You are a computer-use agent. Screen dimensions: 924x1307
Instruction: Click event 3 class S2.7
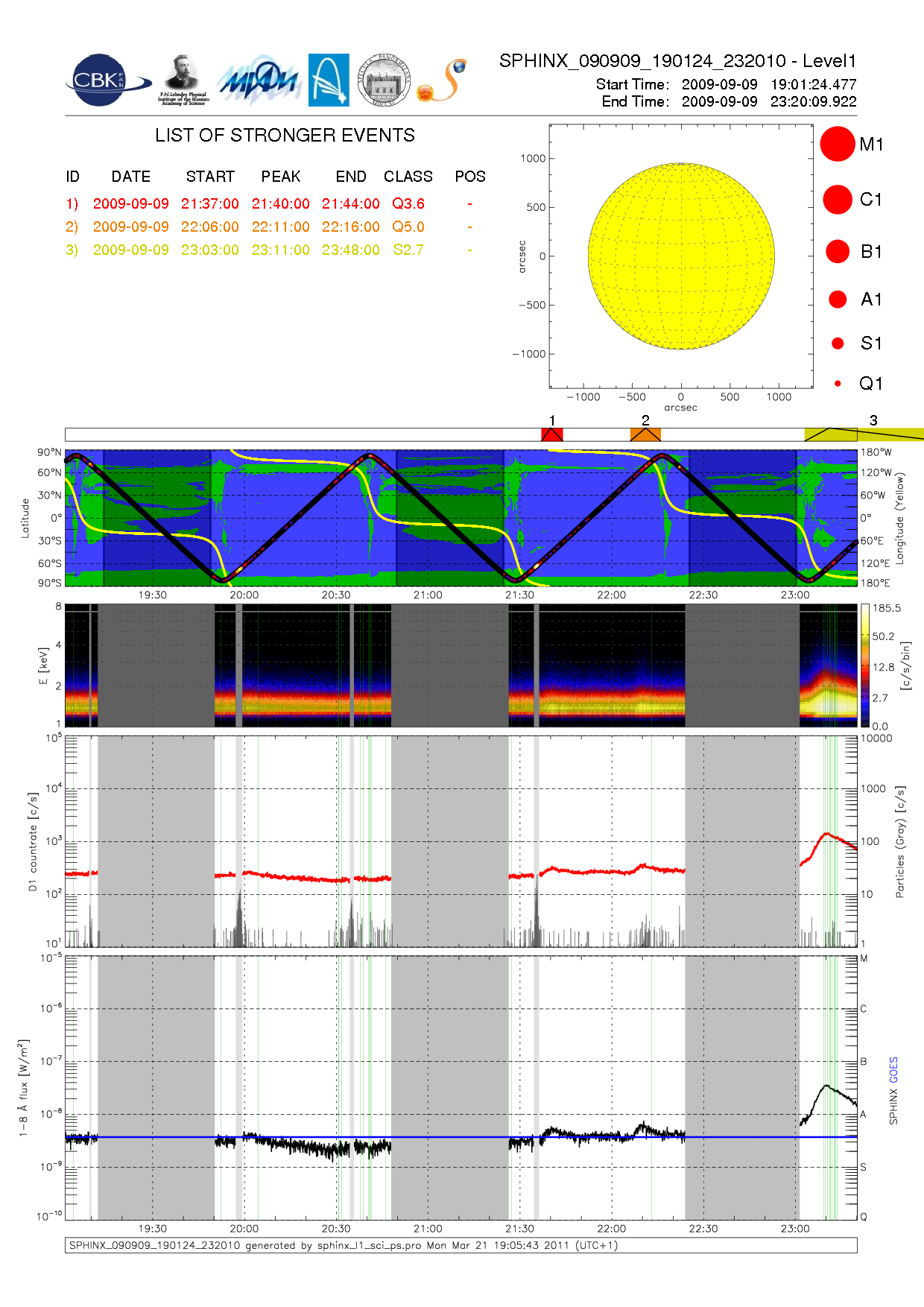click(408, 250)
